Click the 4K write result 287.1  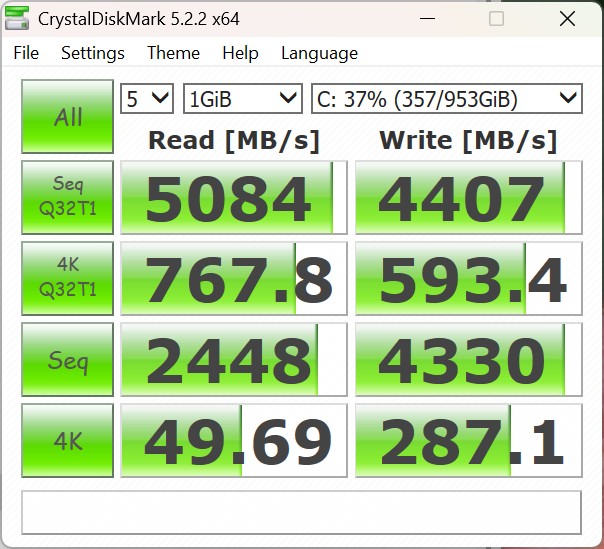468,441
